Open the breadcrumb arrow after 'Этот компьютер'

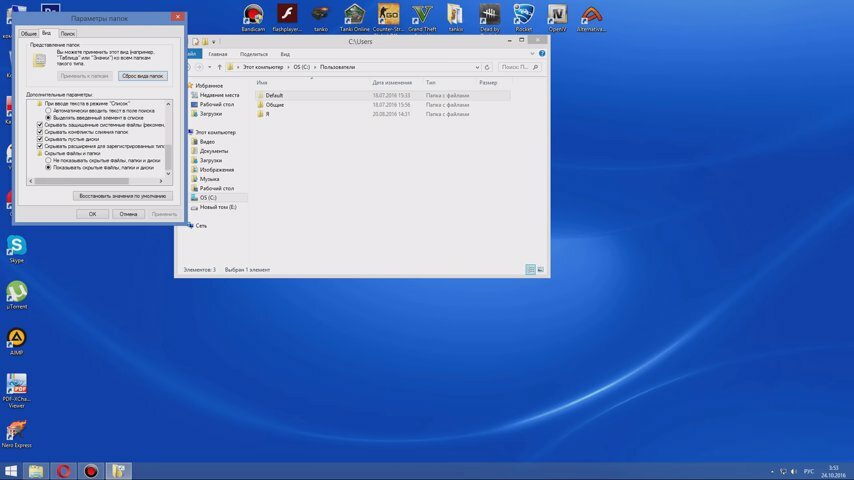click(288, 67)
